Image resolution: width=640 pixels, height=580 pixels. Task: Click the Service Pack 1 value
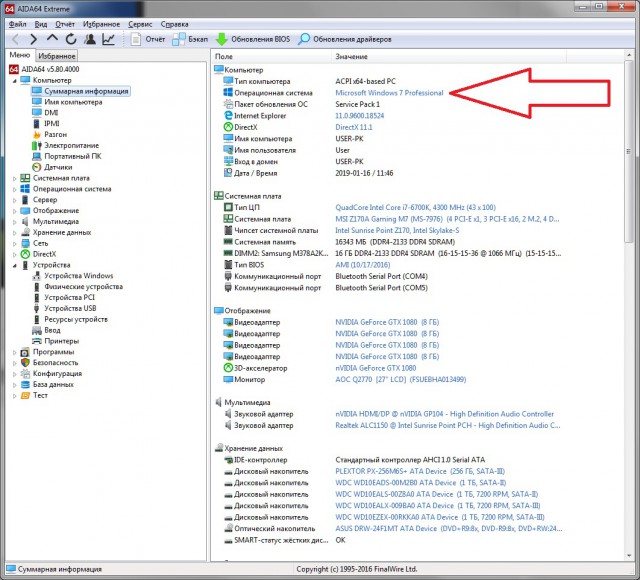[x=357, y=104]
